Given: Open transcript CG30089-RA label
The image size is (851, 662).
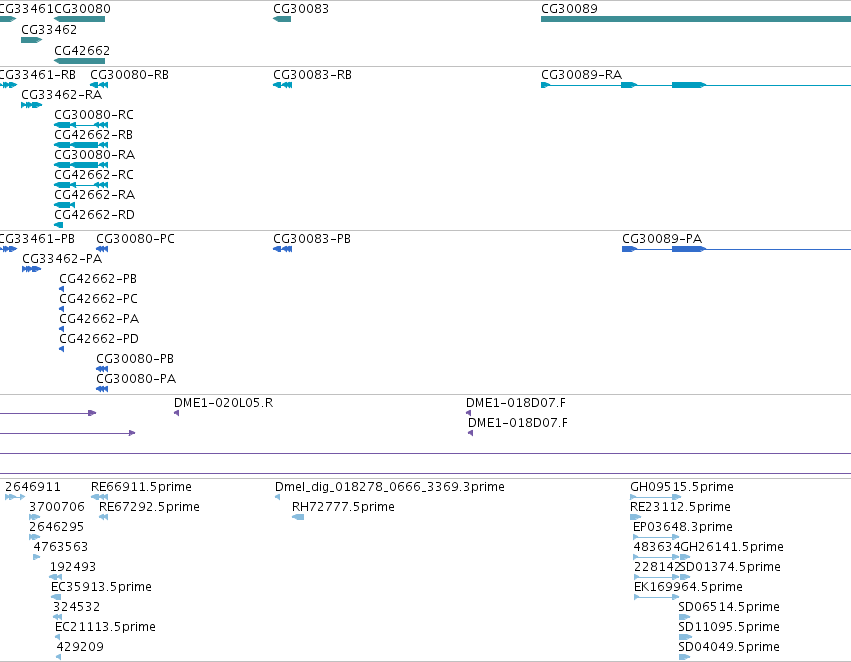Looking at the screenshot, I should tap(581, 74).
